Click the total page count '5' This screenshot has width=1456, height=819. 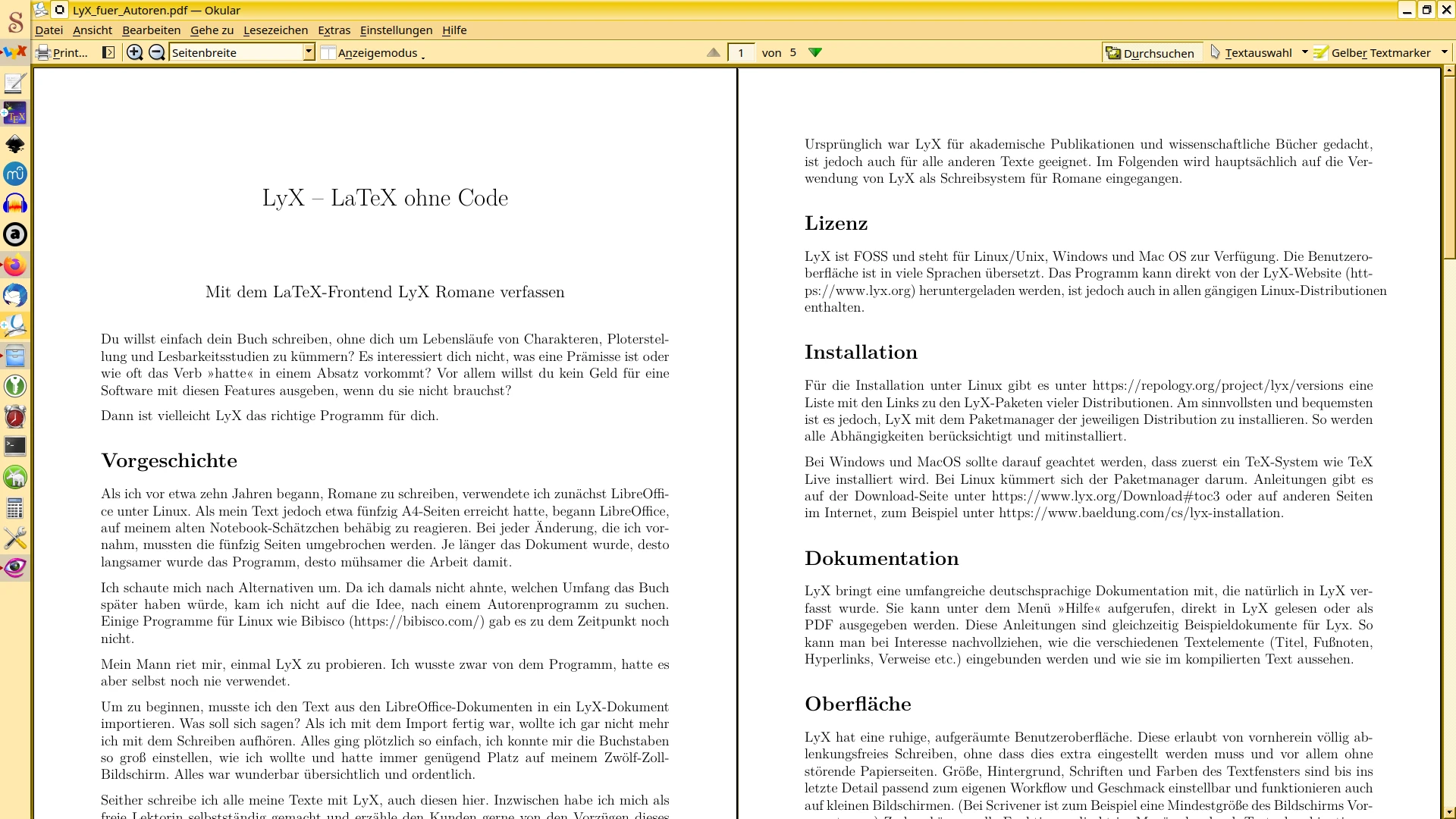(793, 52)
